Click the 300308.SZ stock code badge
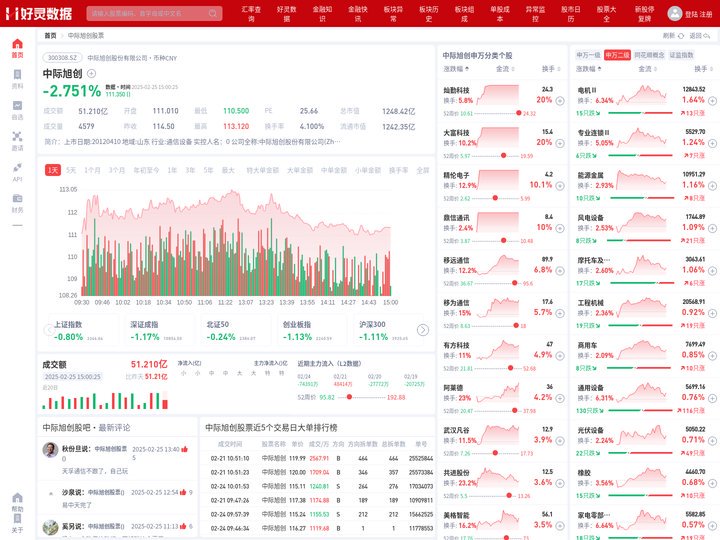 point(62,58)
